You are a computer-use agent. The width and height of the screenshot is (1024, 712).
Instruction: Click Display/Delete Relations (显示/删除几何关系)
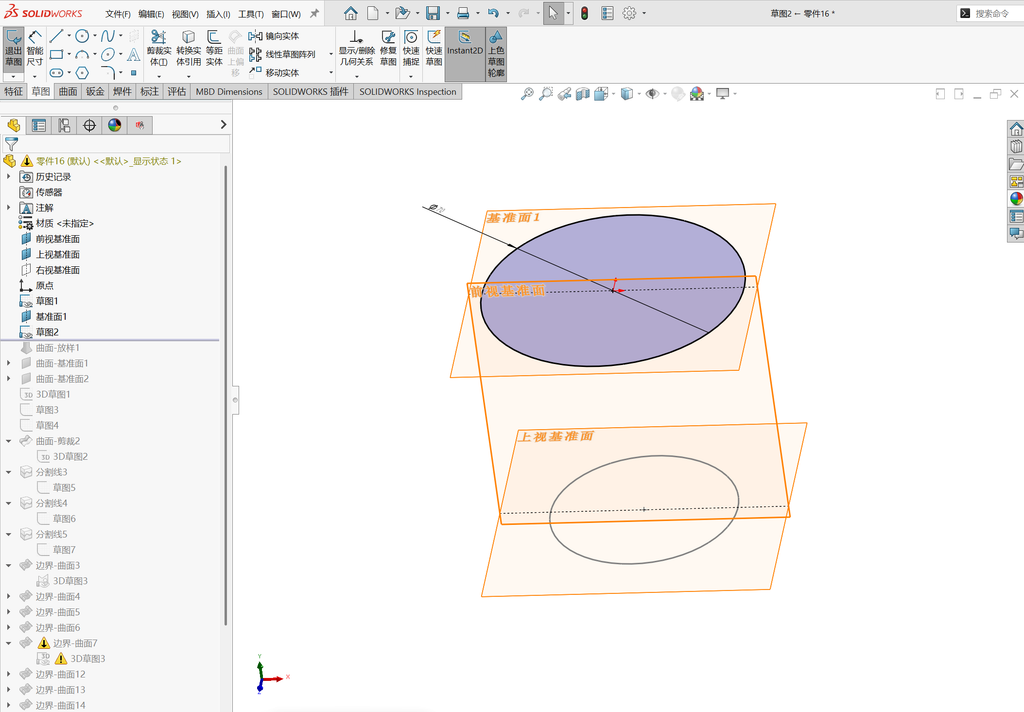point(356,48)
